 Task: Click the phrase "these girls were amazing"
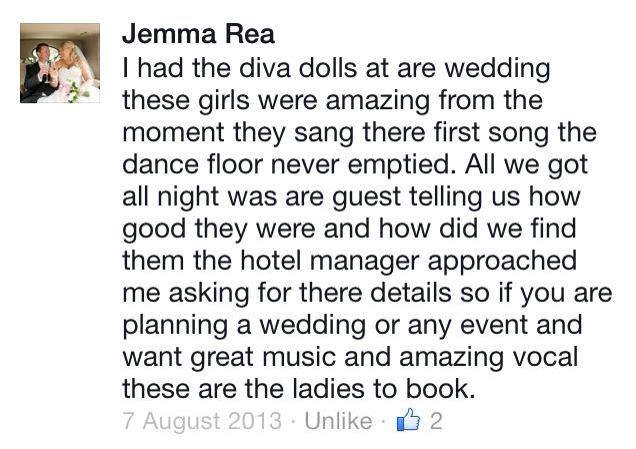276,100
